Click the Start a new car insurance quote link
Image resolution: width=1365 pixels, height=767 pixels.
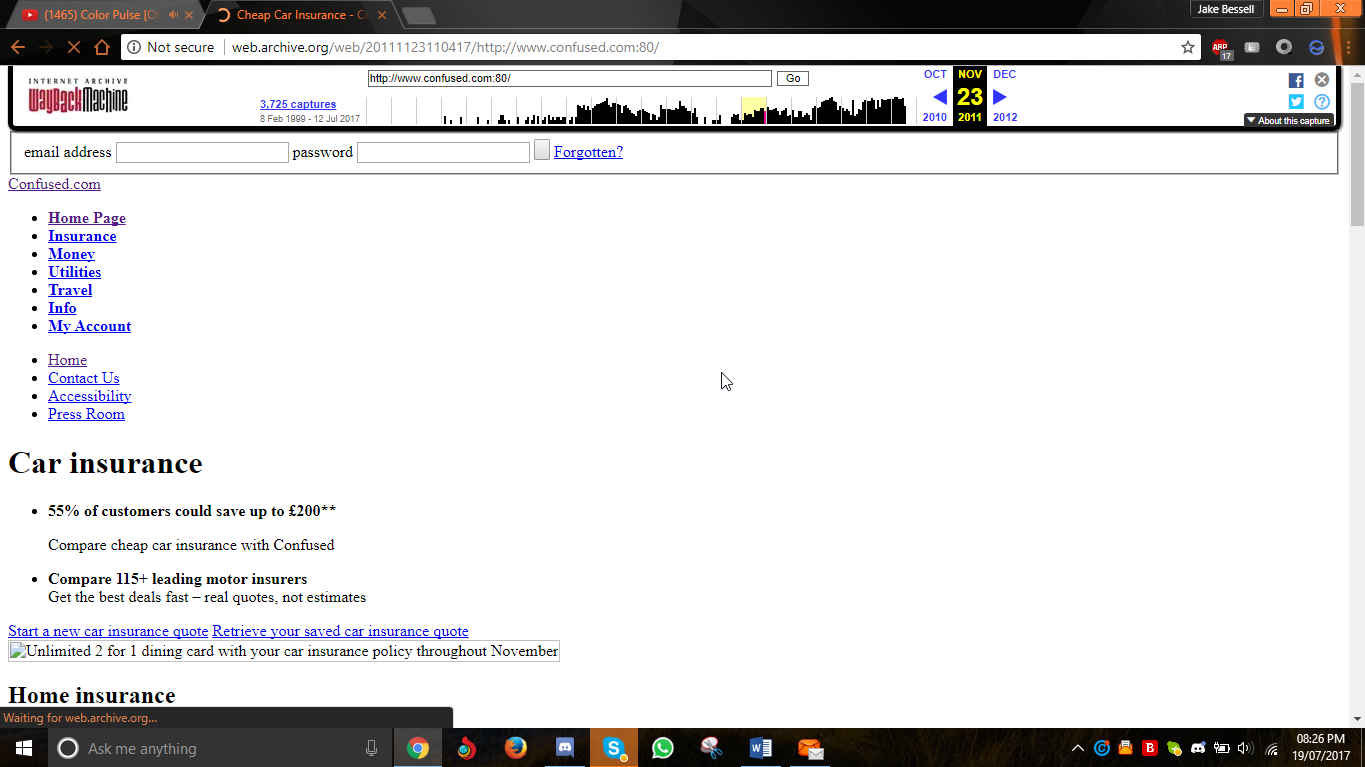click(x=108, y=631)
